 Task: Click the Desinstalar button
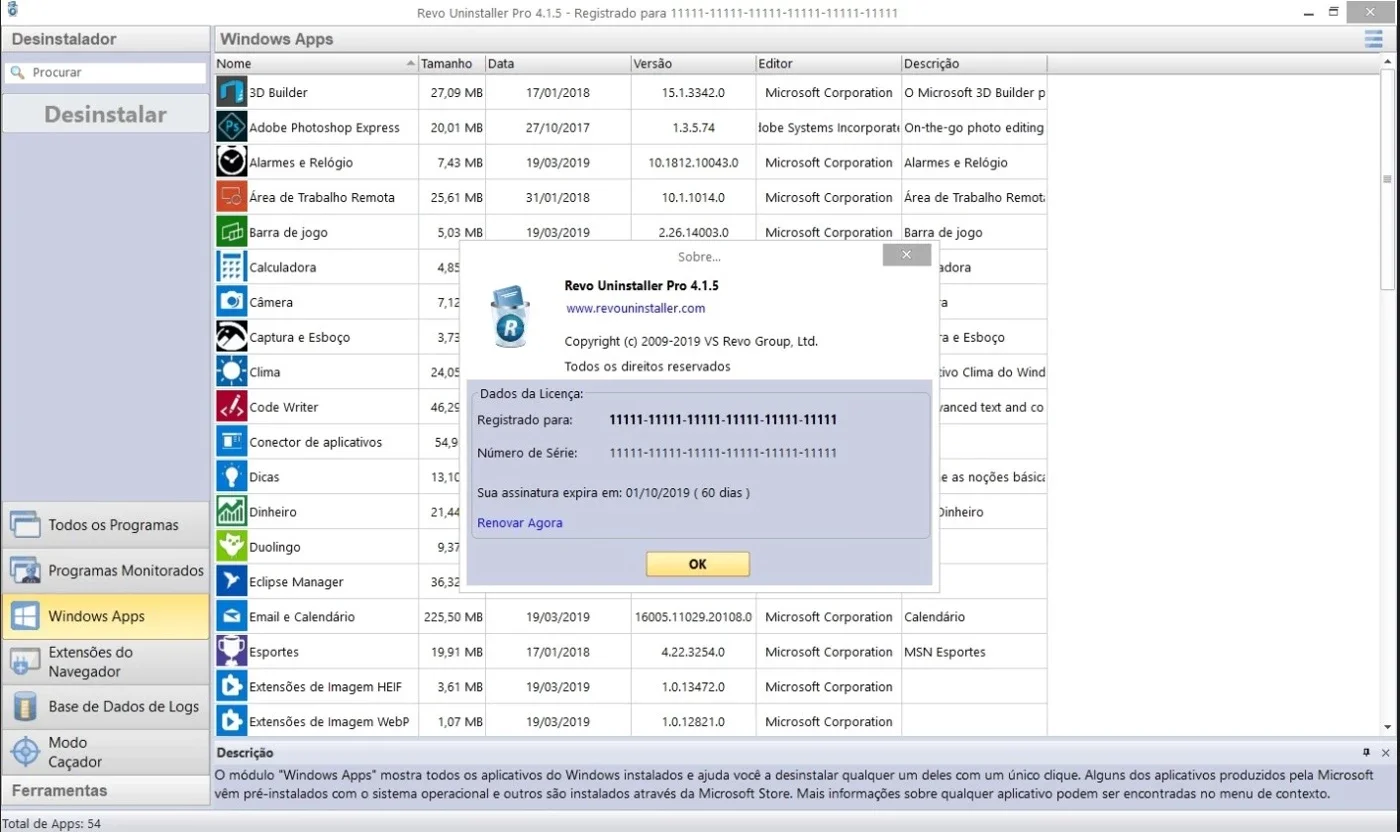point(105,114)
